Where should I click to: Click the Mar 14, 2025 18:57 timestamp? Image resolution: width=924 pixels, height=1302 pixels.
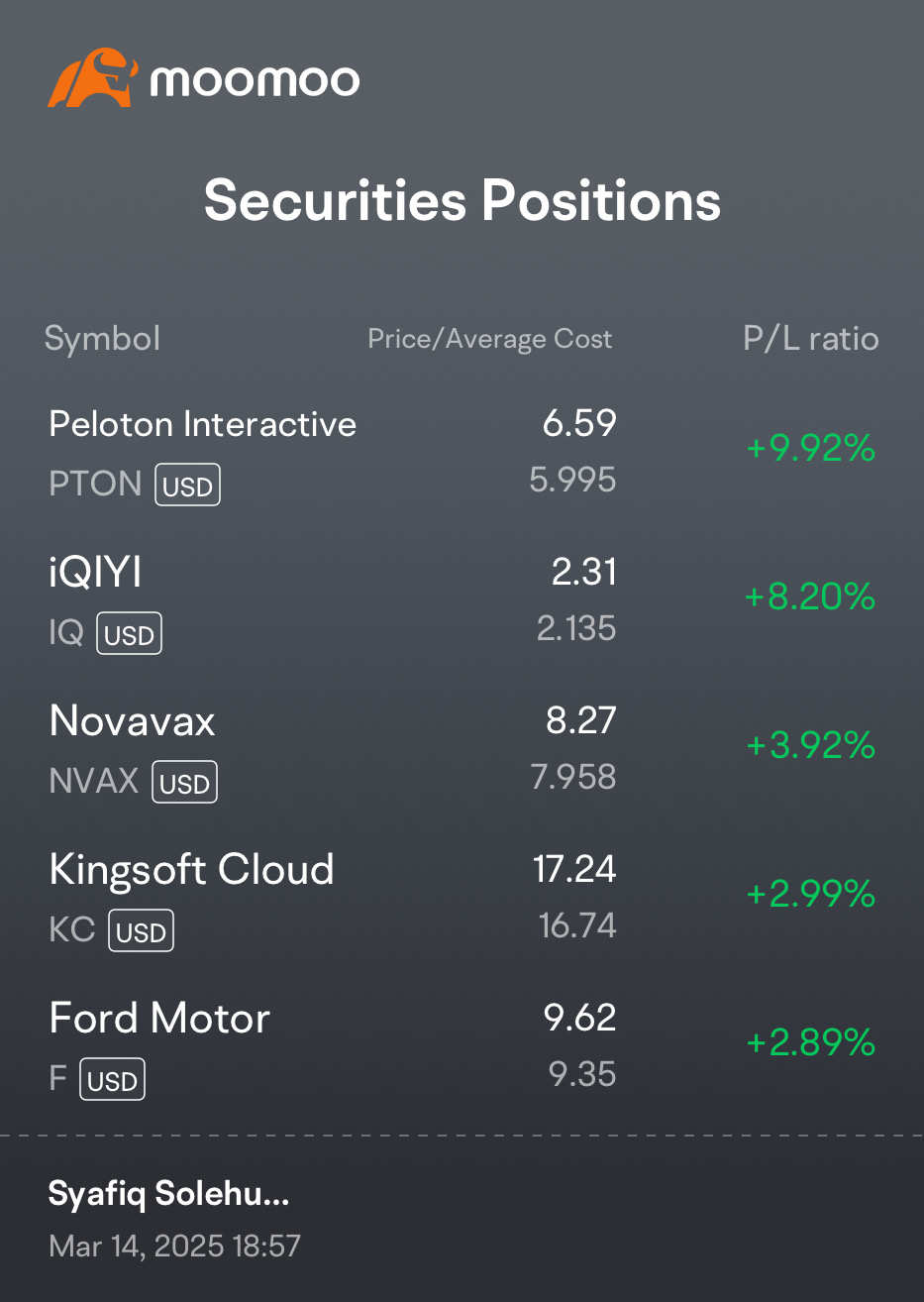click(x=174, y=1246)
